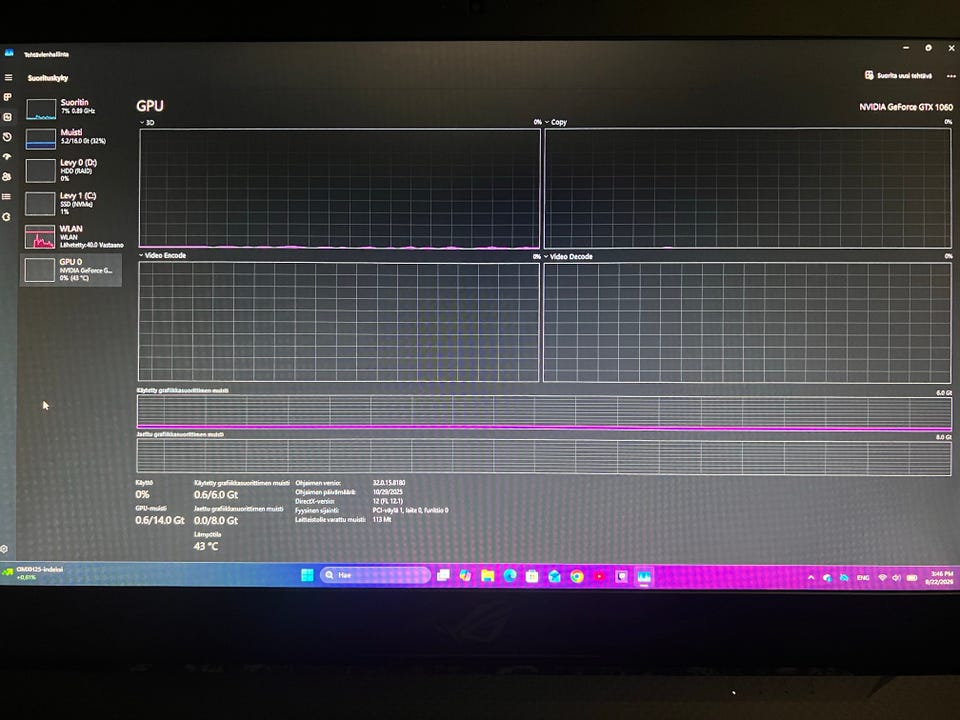
Task: Click the 43 °C temperature value
Action: click(206, 546)
